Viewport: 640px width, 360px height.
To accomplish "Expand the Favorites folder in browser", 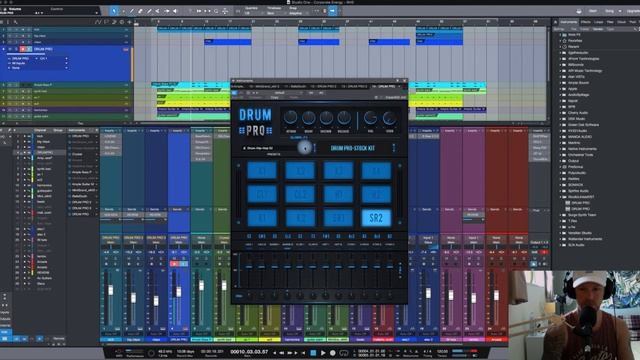I will [560, 41].
